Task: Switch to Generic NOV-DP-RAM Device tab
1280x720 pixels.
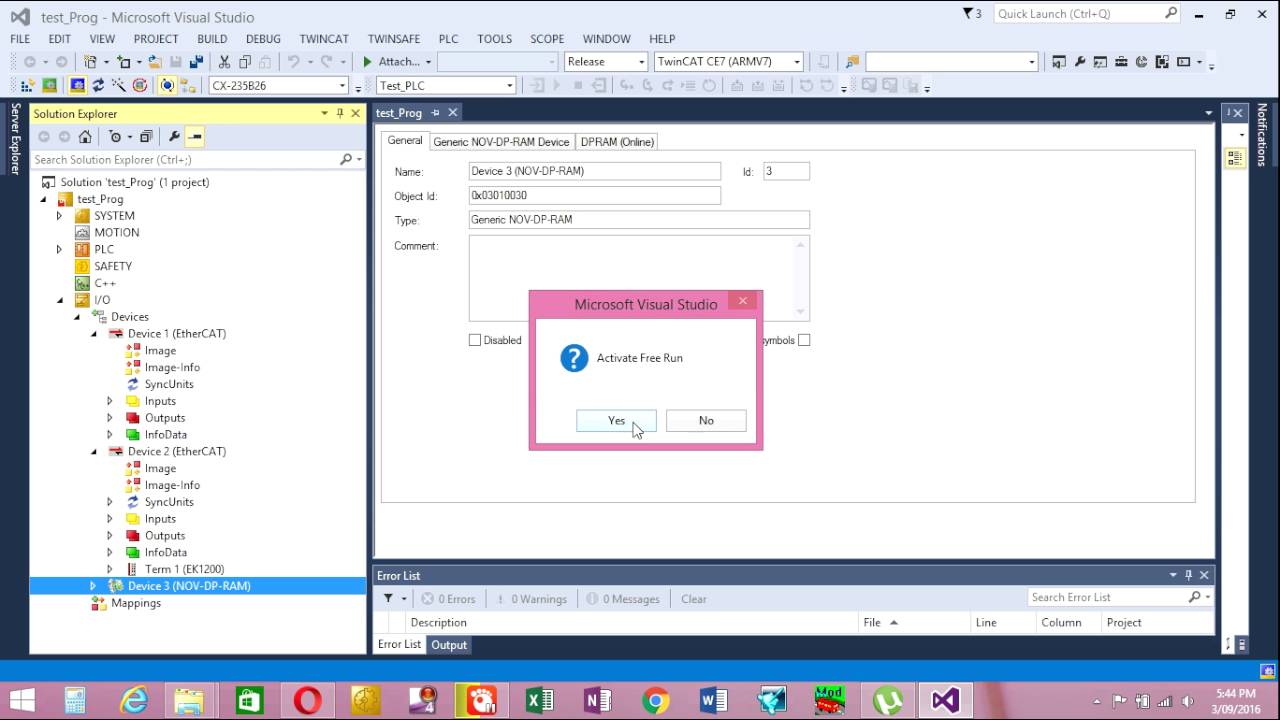Action: 501,142
